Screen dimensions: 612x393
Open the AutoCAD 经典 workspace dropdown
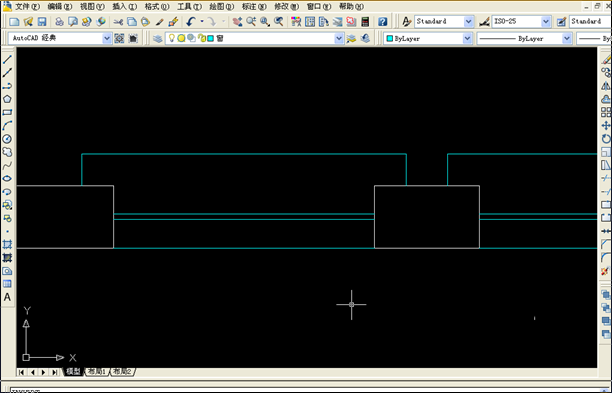pyautogui.click(x=107, y=38)
